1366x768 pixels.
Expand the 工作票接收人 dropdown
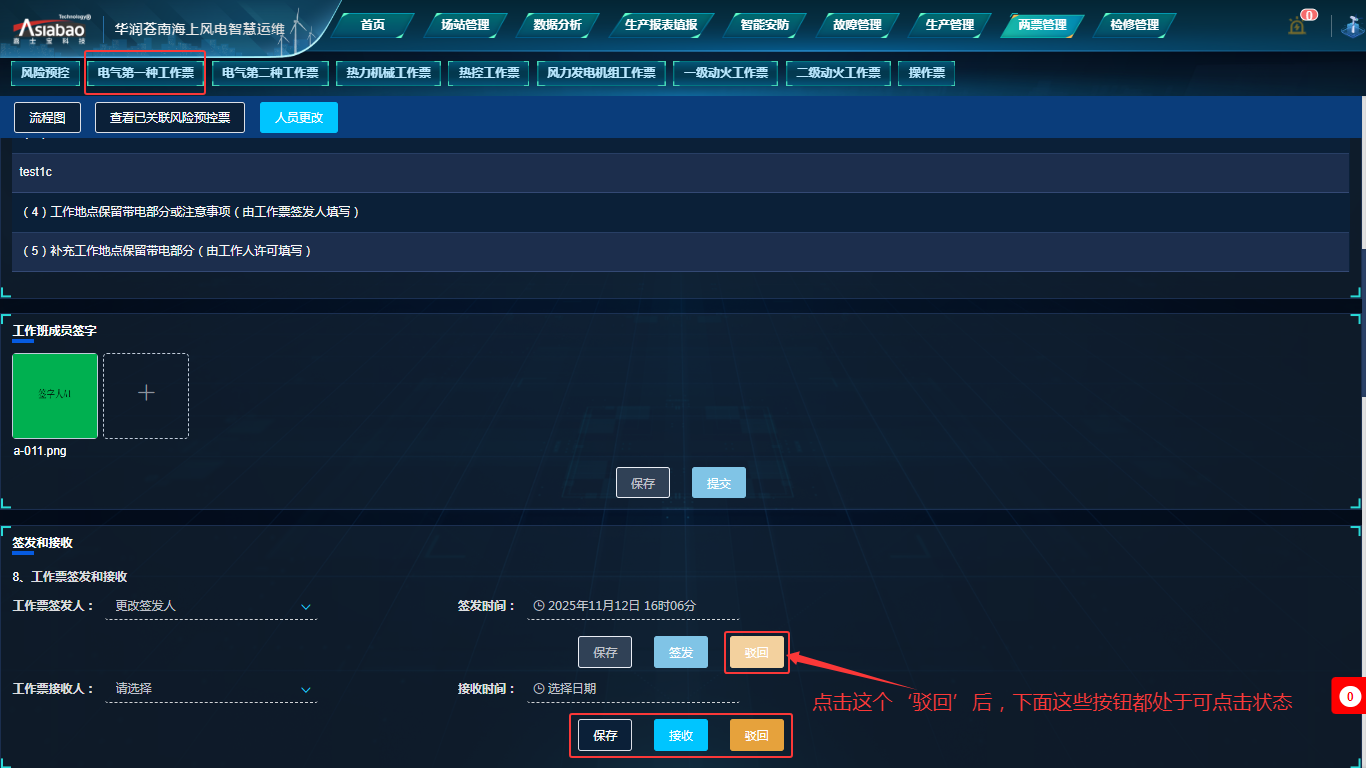tap(306, 689)
